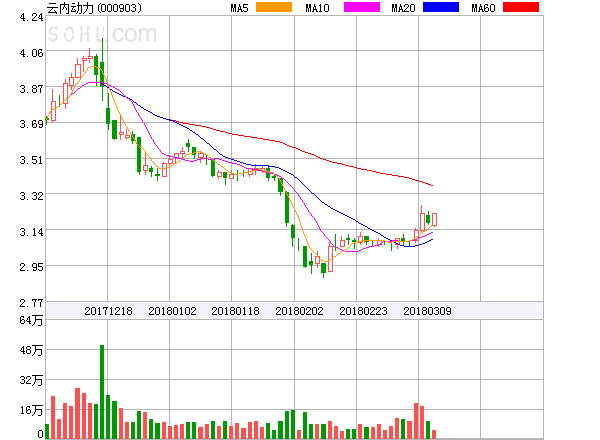Image resolution: width=600 pixels, height=440 pixels.
Task: Click the 4.06 price axis label
Action: pyautogui.click(x=31, y=53)
